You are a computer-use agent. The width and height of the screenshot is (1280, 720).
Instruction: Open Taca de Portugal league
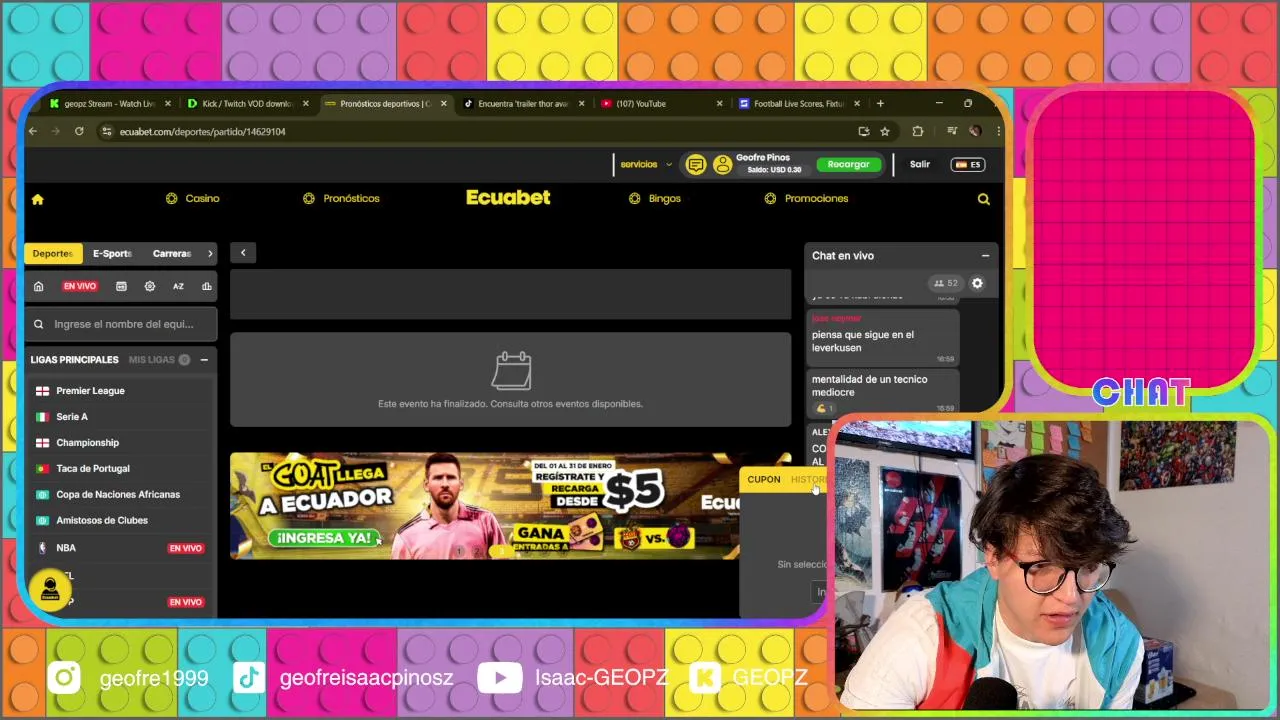pos(120,469)
